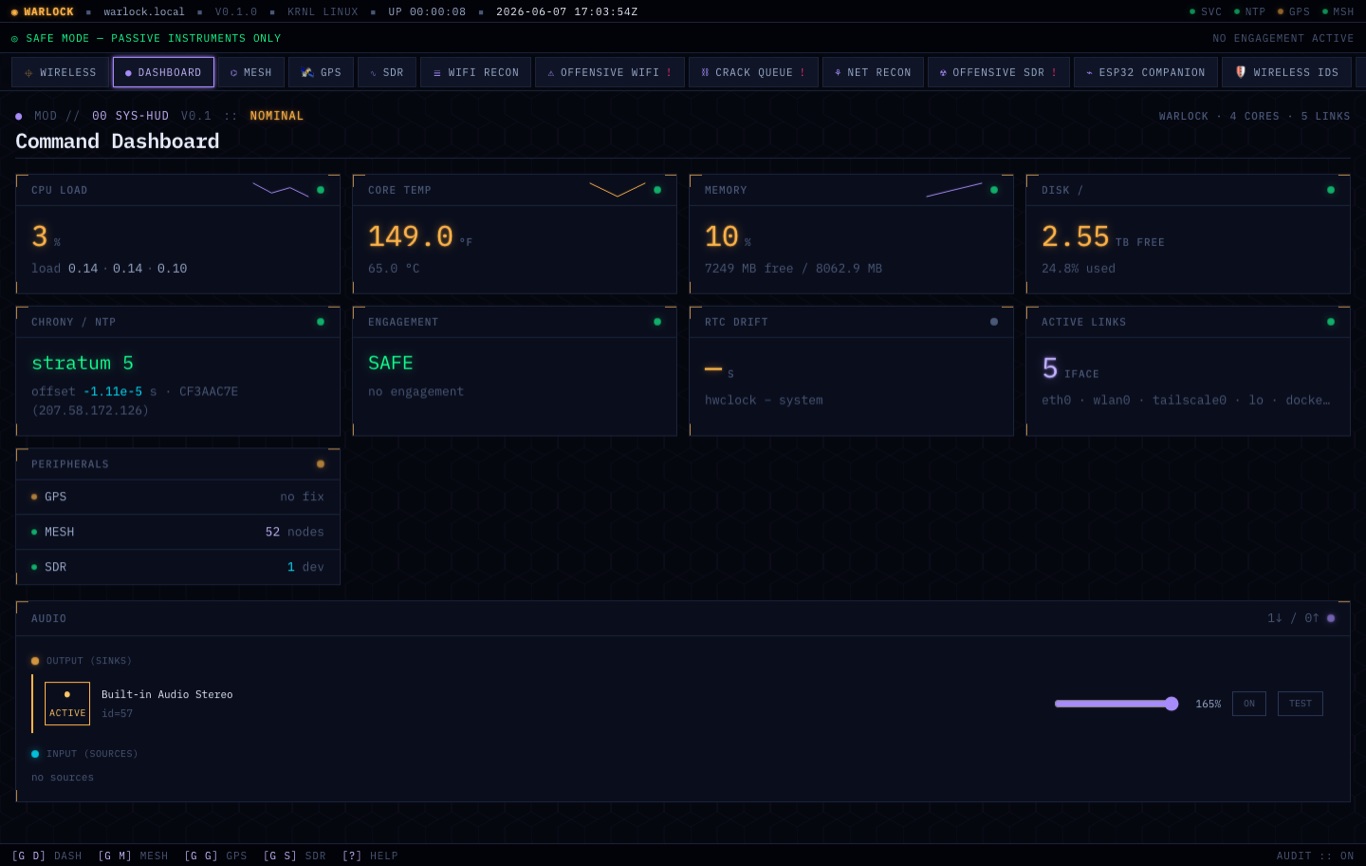Adjust the Built-in Audio volume slider
Screen dimensions: 1366x866
pyautogui.click(x=1116, y=704)
